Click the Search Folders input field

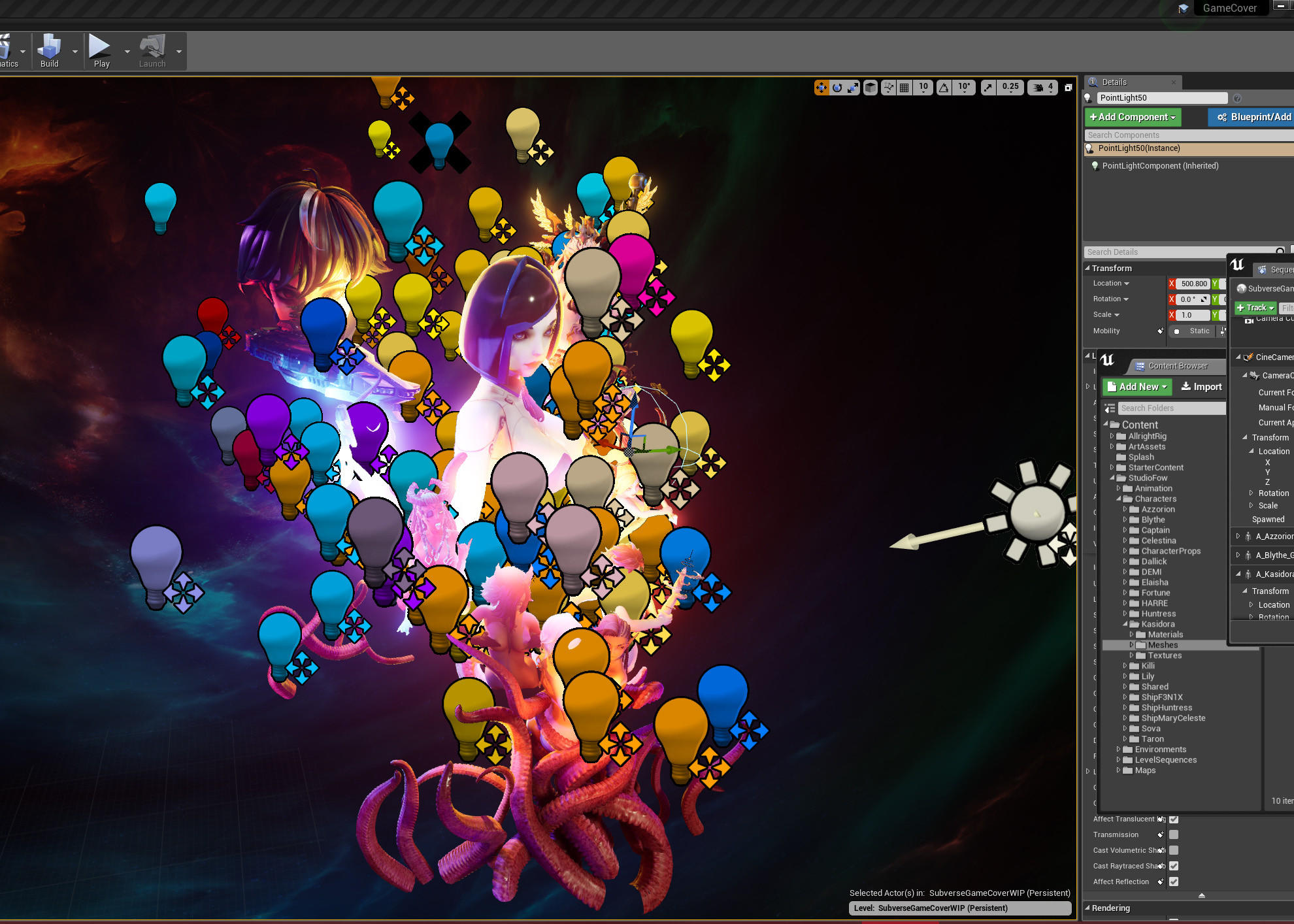tap(1171, 408)
